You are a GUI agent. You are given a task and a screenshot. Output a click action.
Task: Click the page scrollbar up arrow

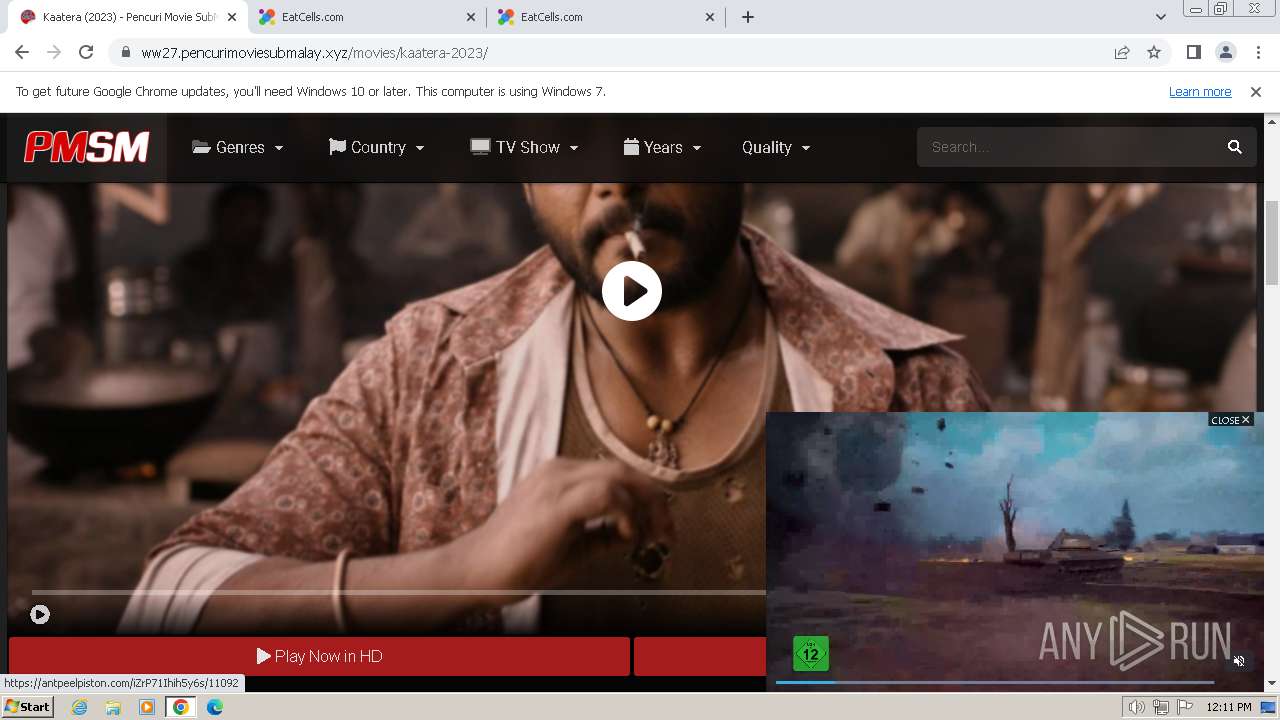[x=1272, y=121]
